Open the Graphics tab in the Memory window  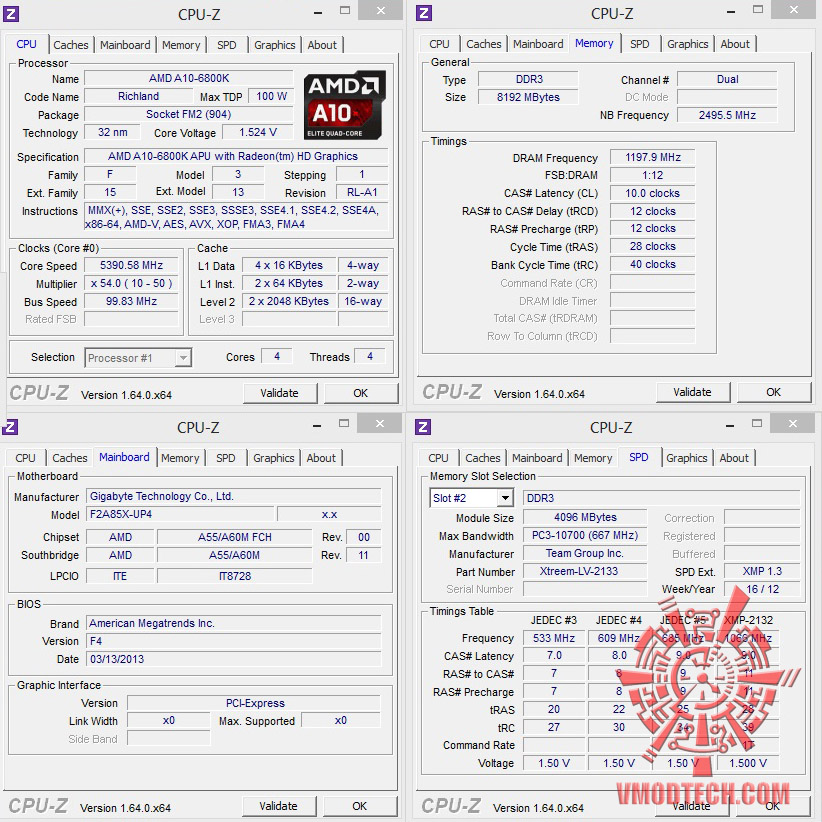[x=688, y=44]
